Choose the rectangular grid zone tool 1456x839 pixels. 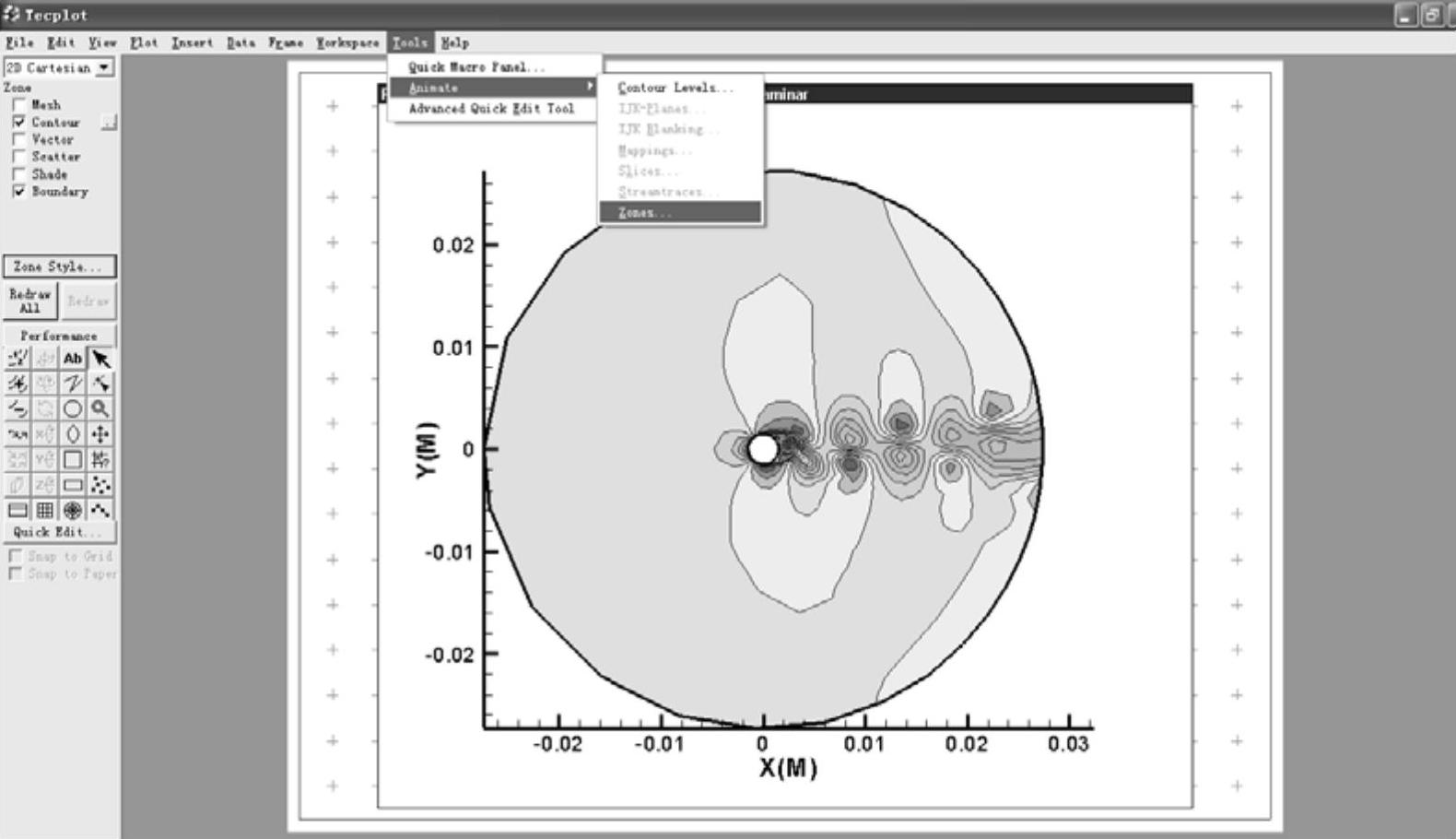pos(45,510)
